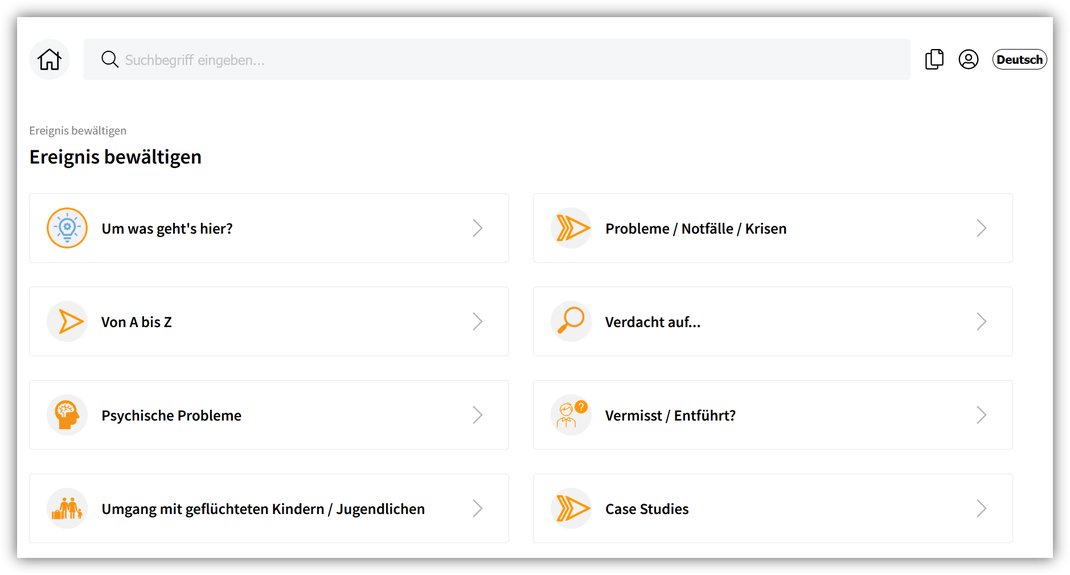Open the user account profile icon
The height and width of the screenshot is (575, 1070).
(968, 59)
